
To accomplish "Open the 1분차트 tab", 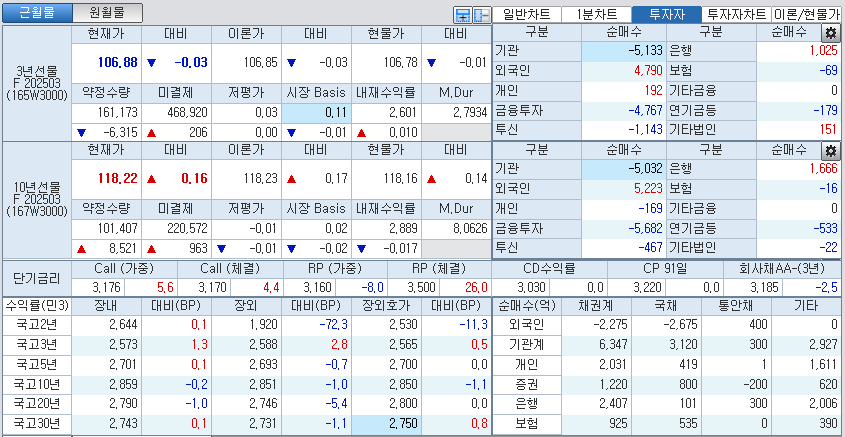I will coord(596,15).
